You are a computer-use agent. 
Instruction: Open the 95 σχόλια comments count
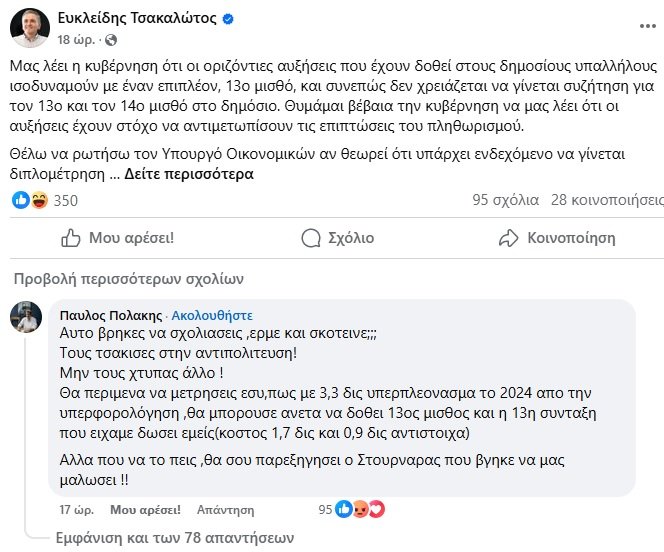pos(503,200)
